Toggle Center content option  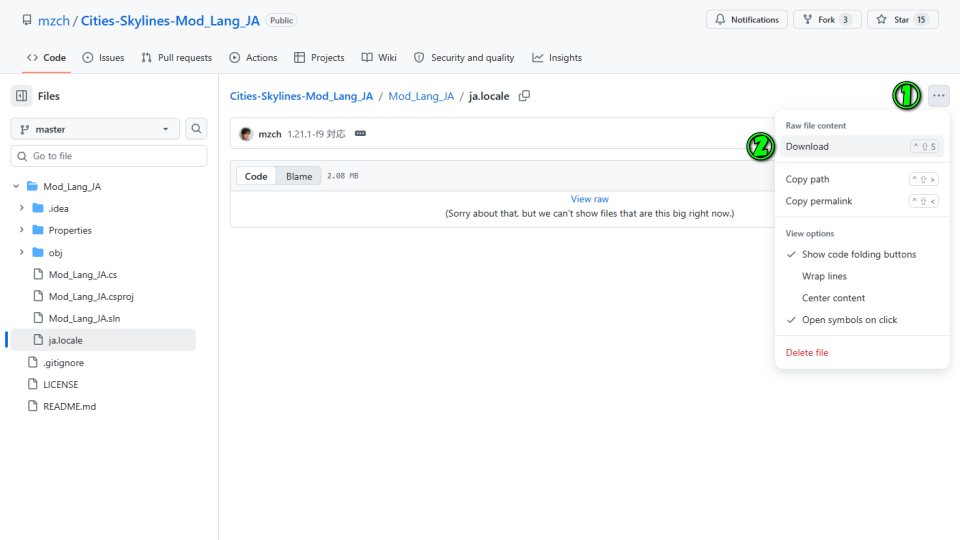click(862, 298)
